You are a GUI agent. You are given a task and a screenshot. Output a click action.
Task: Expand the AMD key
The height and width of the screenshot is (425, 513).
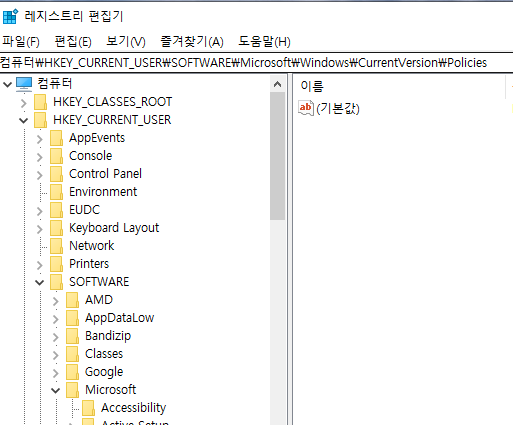[55, 301]
